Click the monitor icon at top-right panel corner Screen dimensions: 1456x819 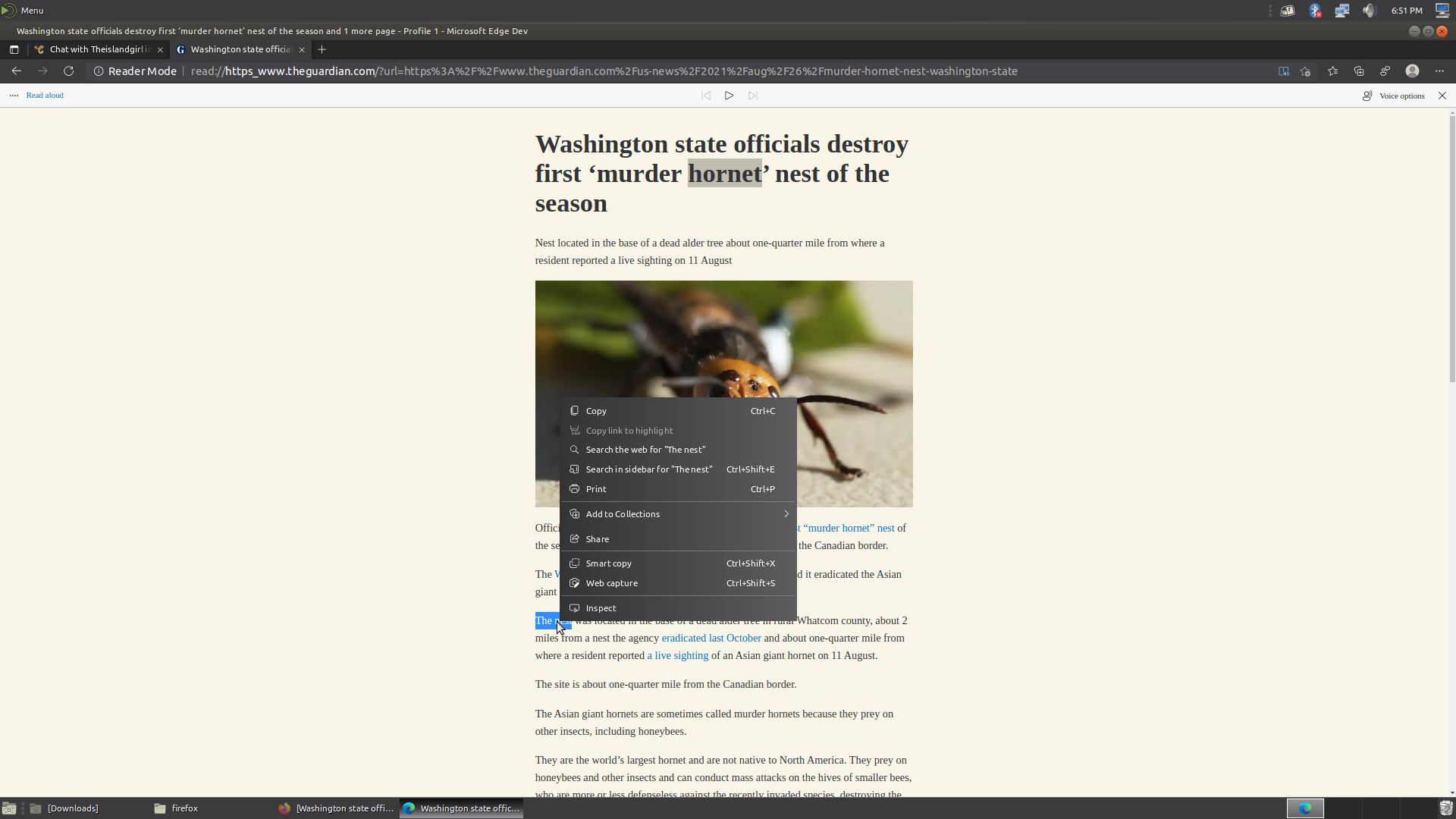1442,11
